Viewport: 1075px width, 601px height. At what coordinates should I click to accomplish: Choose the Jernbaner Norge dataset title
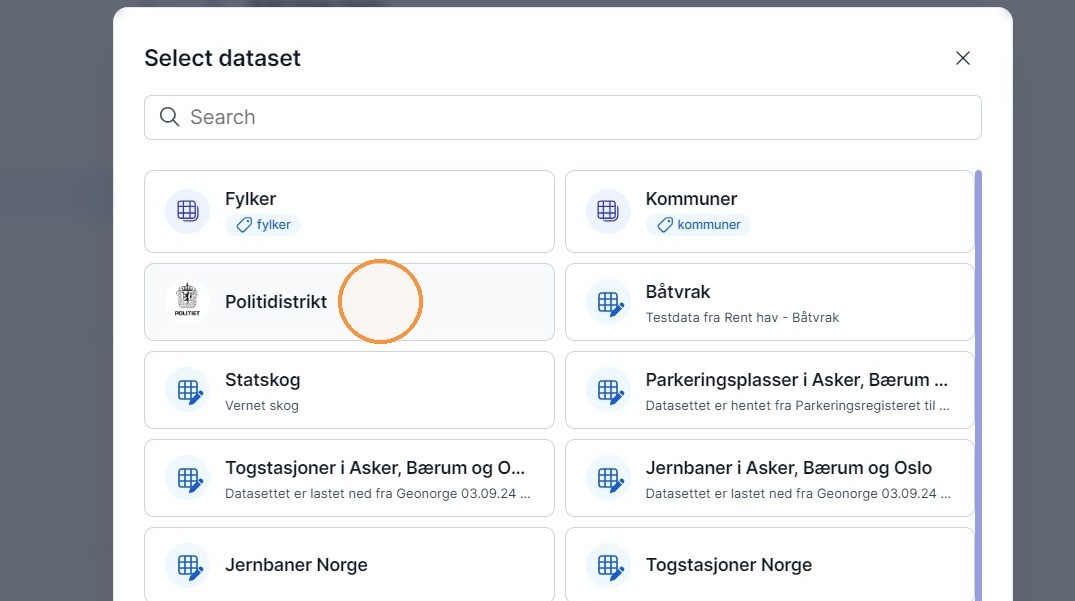point(296,565)
